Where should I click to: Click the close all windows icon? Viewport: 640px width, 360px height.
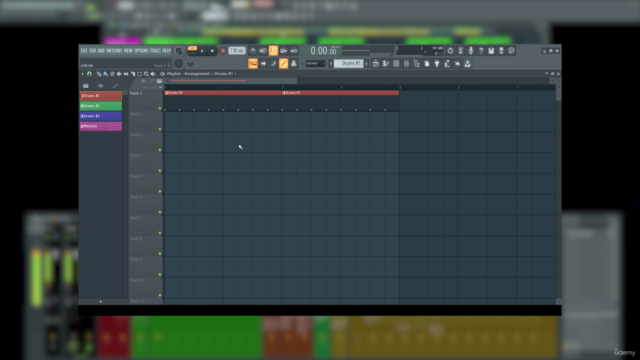click(x=457, y=64)
